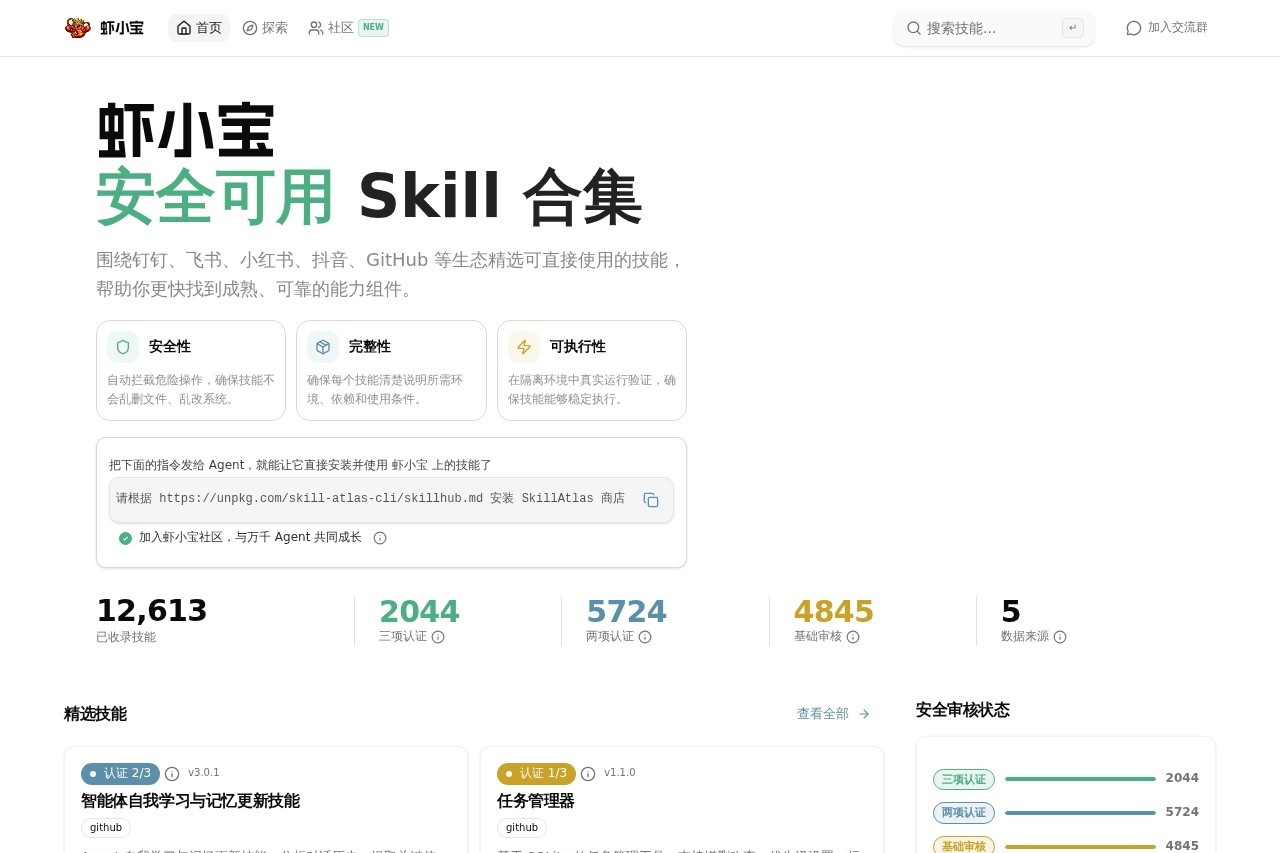Click the info icon next to 三项认证 stat
This screenshot has height=853, width=1280.
[438, 637]
